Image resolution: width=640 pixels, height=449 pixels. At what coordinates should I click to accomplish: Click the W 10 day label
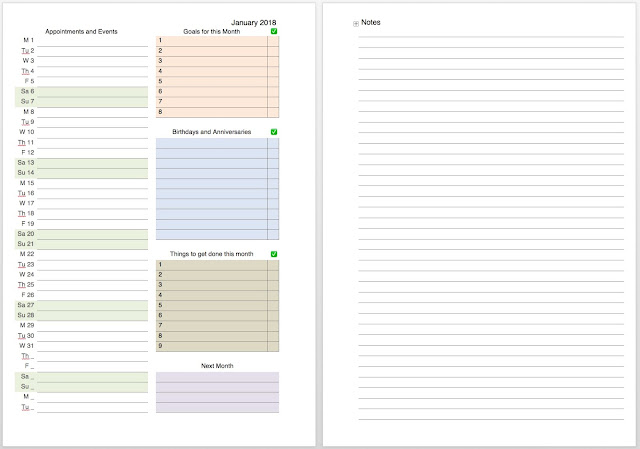(27, 132)
